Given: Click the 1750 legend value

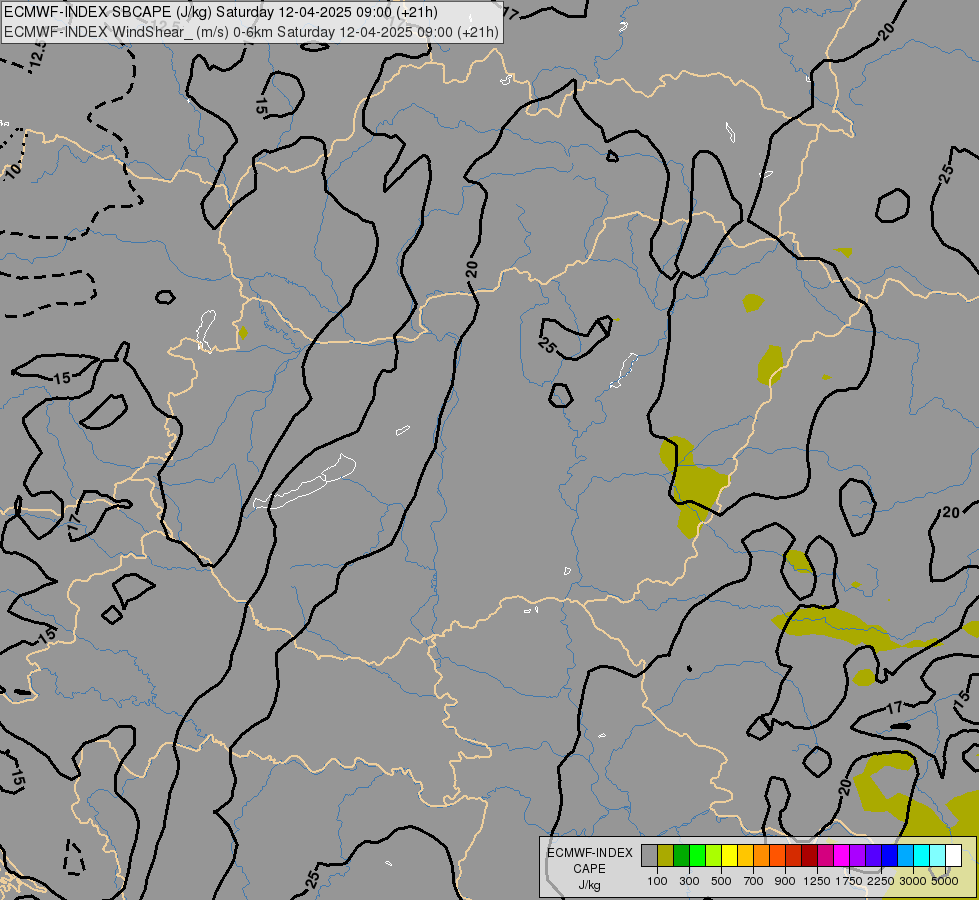Looking at the screenshot, I should 849,881.
